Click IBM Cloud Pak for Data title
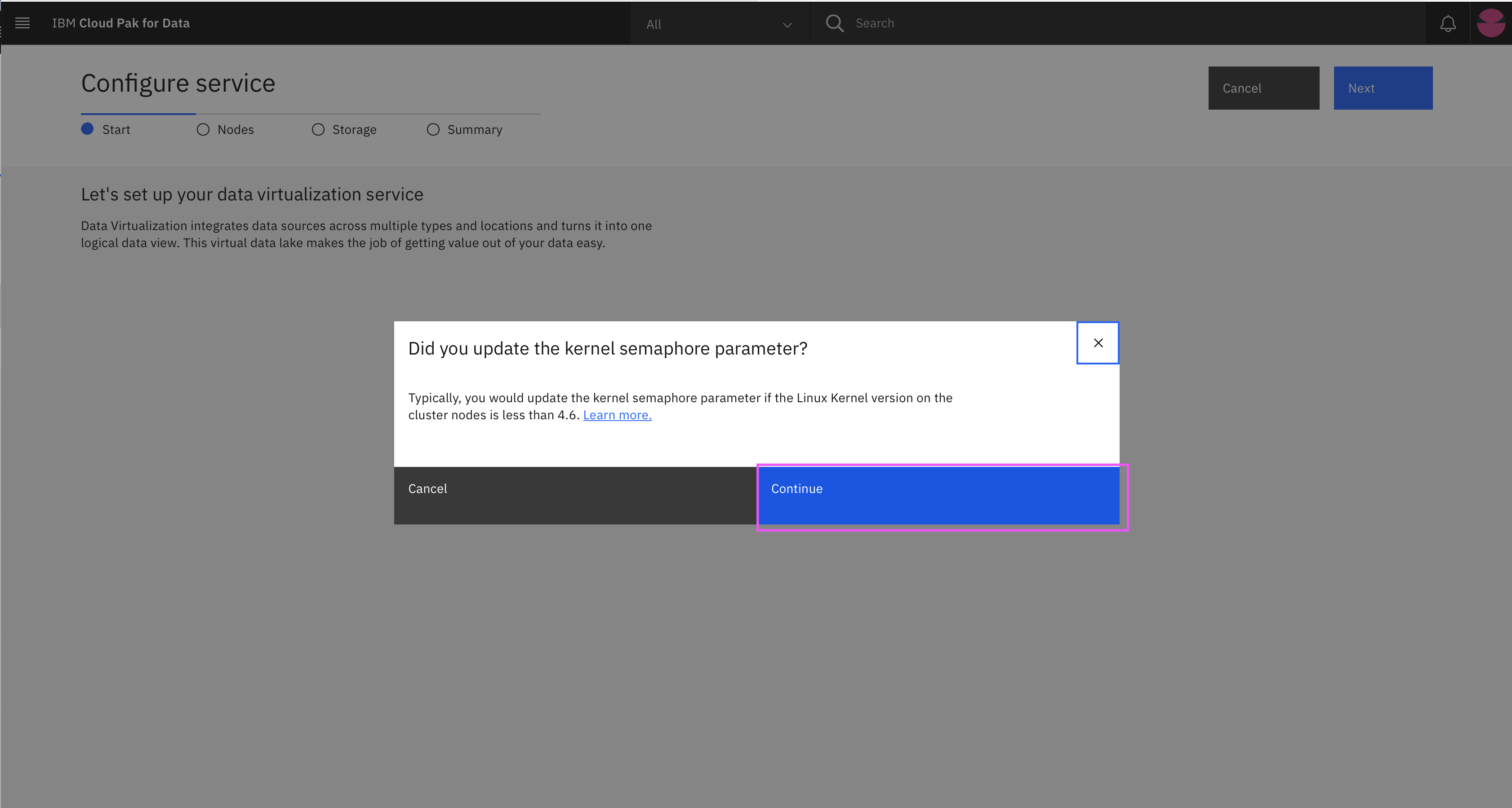This screenshot has width=1512, height=808. (x=121, y=23)
